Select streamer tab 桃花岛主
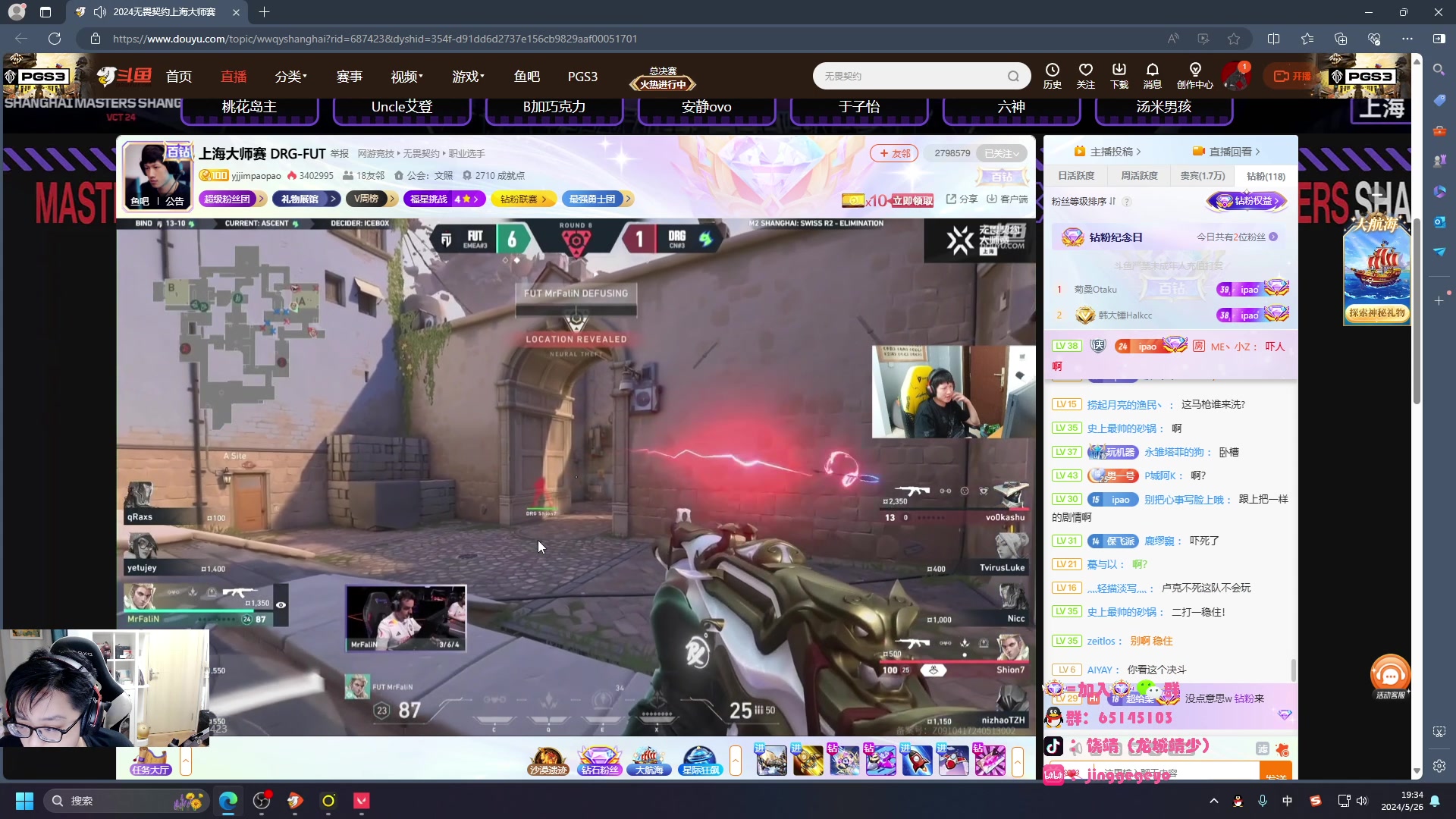Screen dimensions: 1456x819 [x=249, y=108]
